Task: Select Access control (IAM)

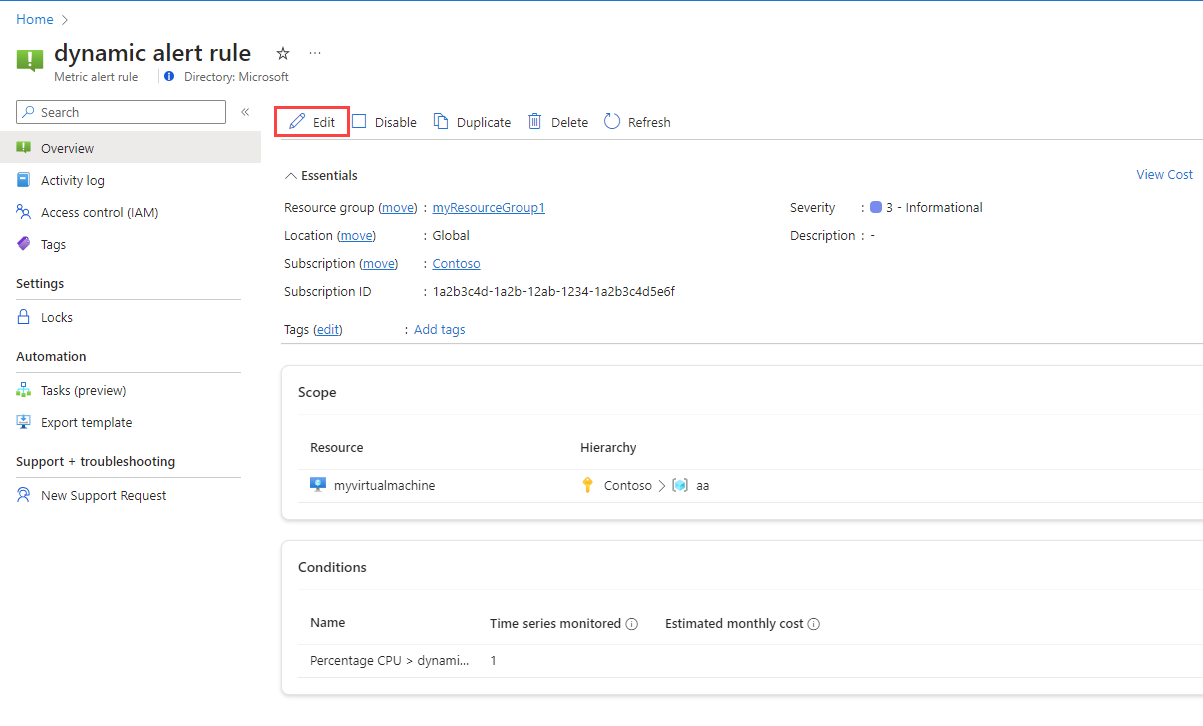Action: tap(100, 212)
